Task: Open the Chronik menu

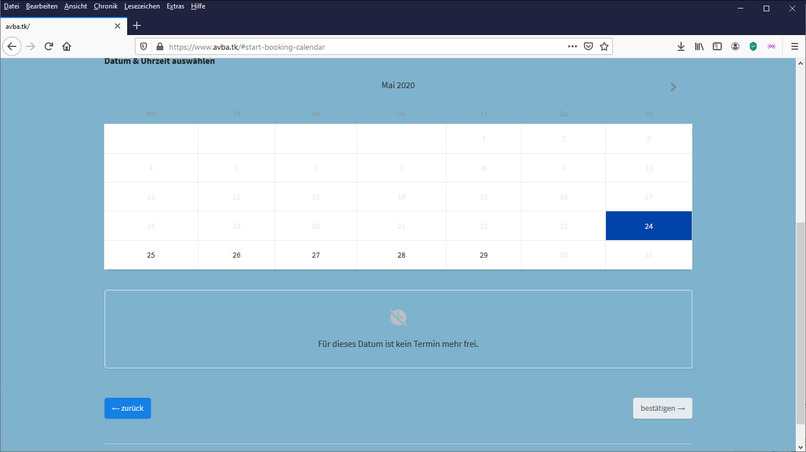Action: pyautogui.click(x=105, y=6)
